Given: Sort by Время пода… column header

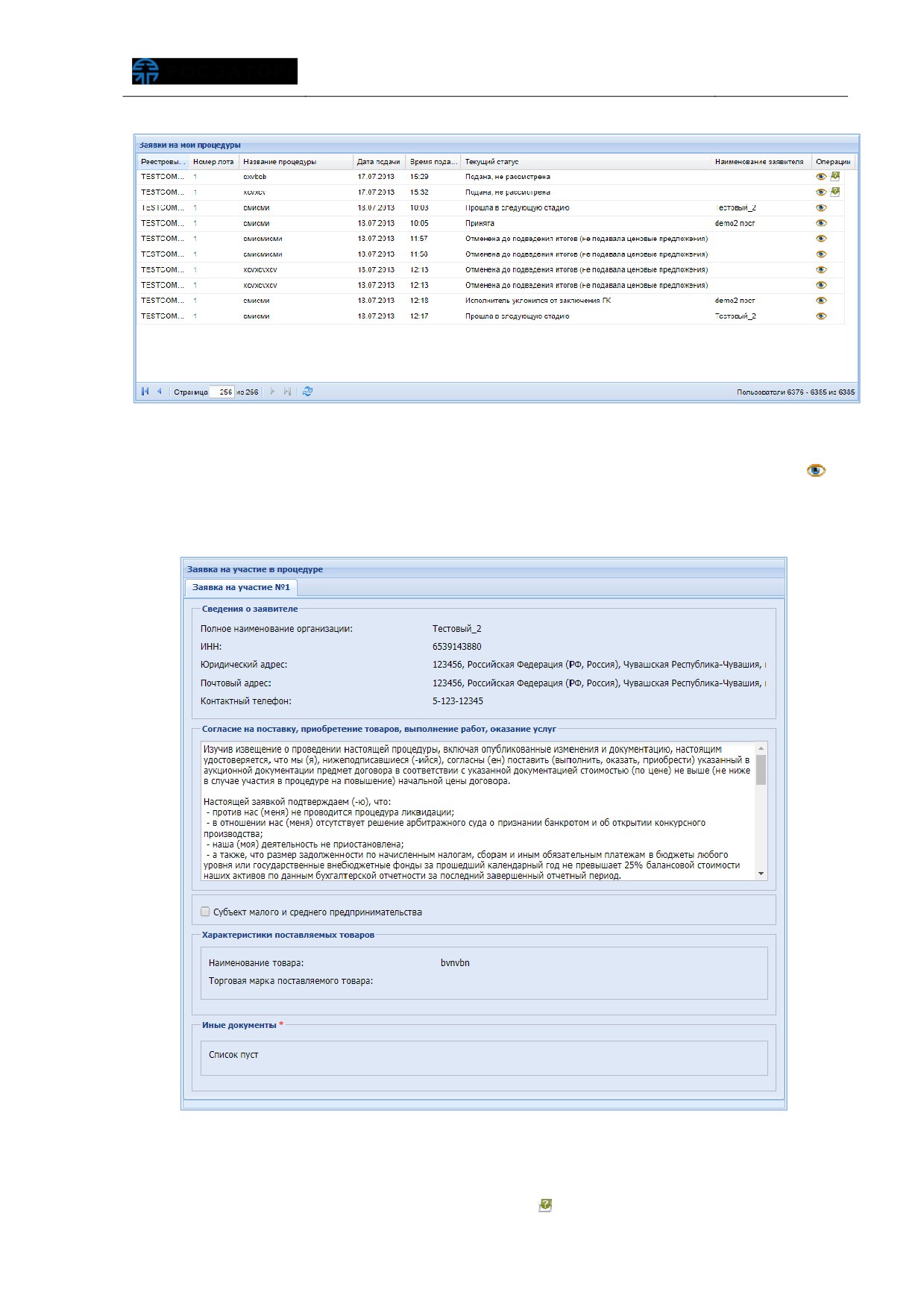Looking at the screenshot, I should (433, 162).
